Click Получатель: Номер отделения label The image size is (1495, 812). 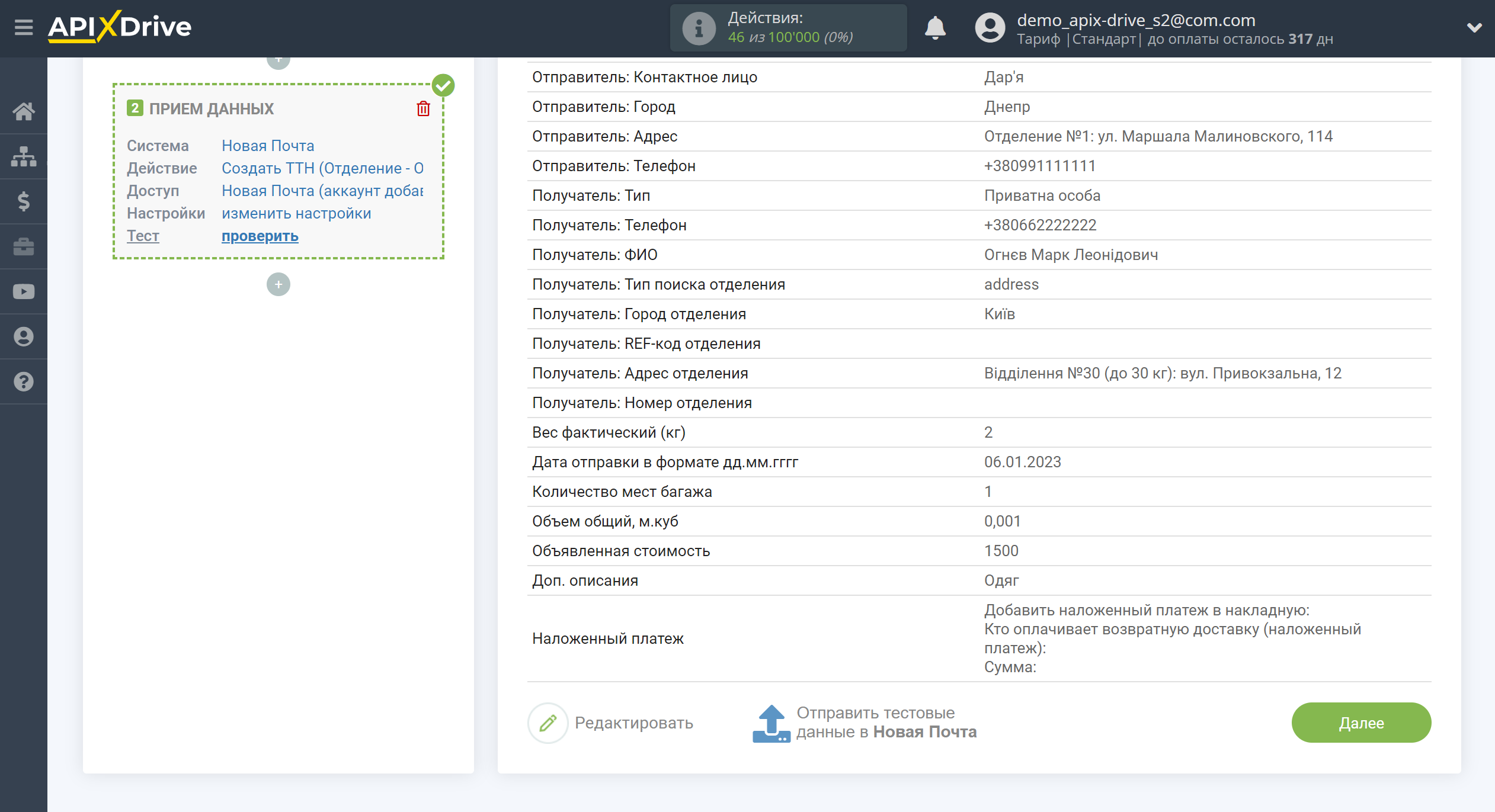click(x=642, y=403)
